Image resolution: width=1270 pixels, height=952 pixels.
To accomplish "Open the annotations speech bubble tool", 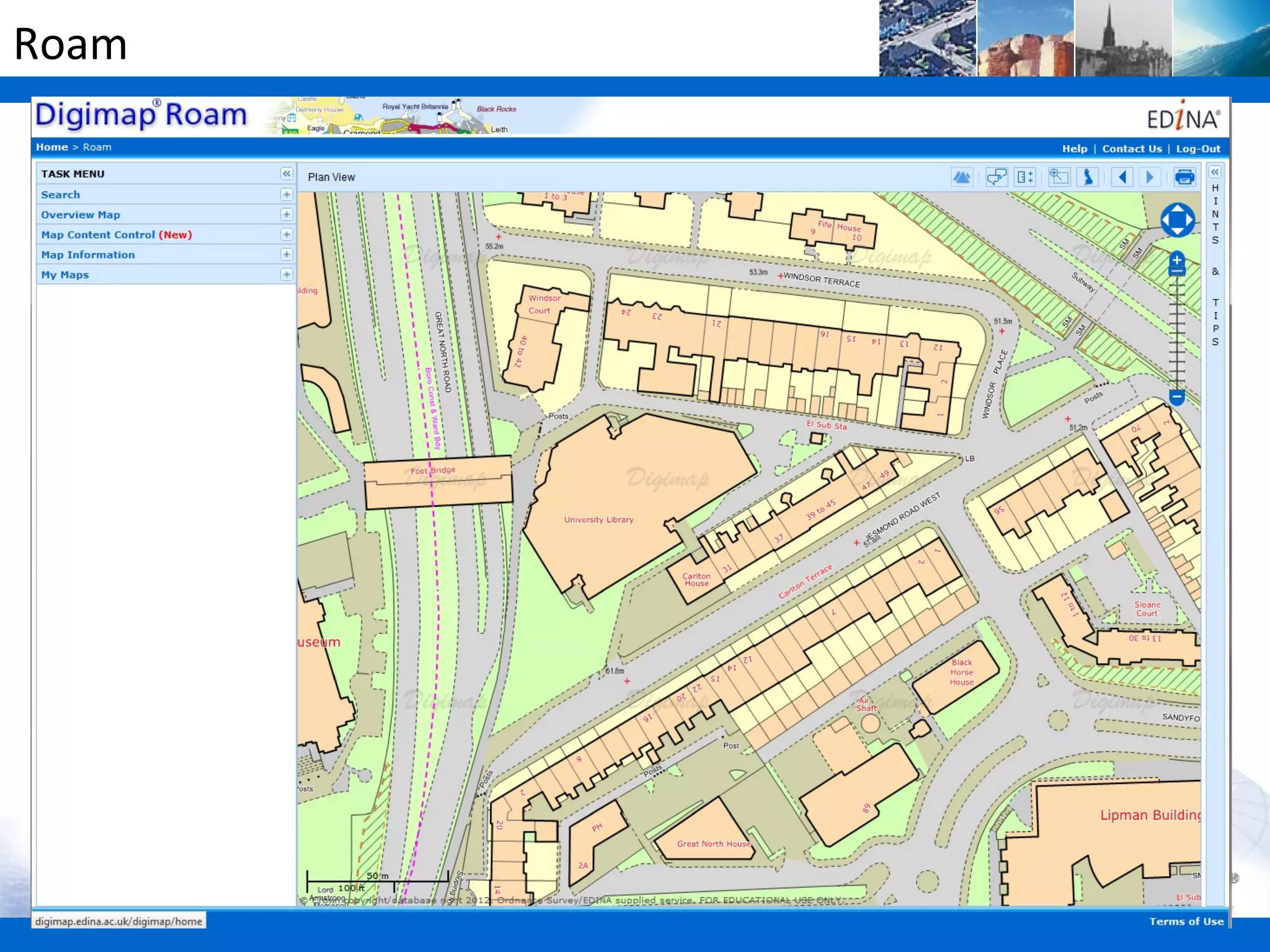I will click(997, 177).
